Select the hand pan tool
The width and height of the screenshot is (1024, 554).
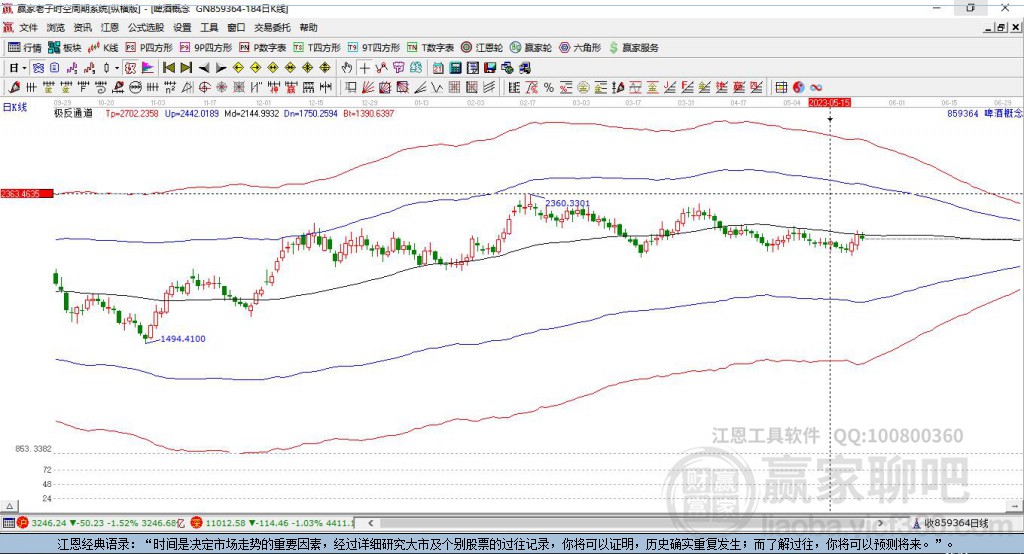(347, 68)
